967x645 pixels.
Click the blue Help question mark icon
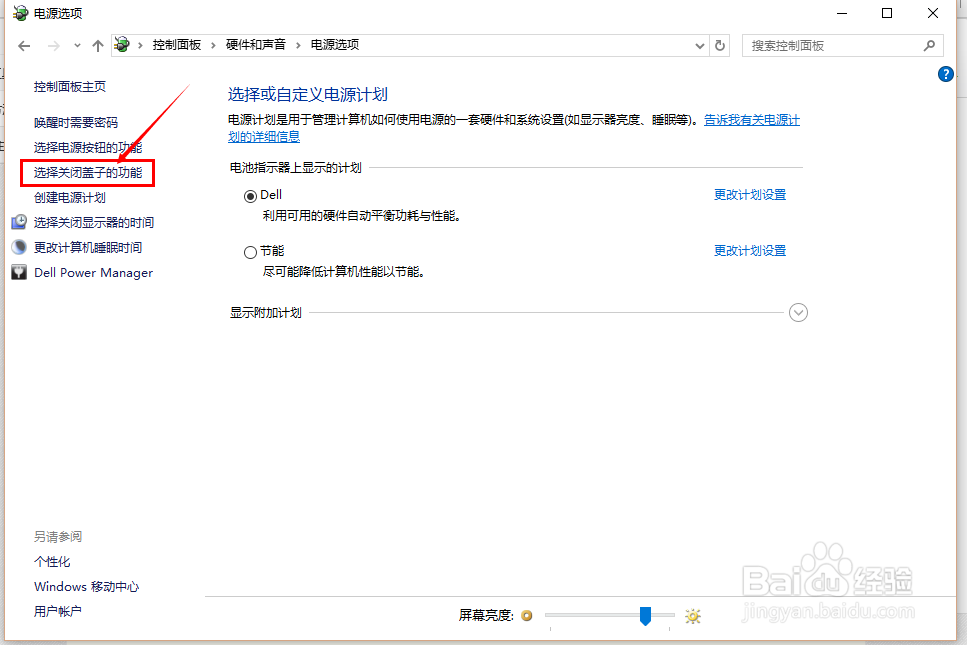[x=946, y=74]
